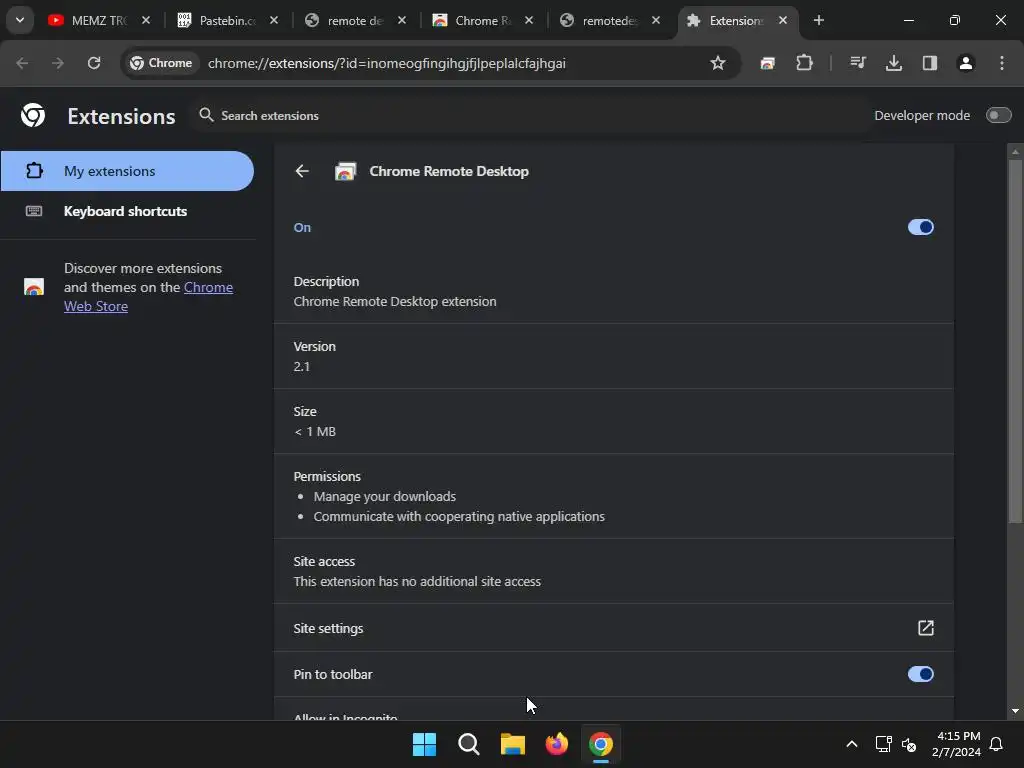Select Communicate with cooperating native applications text
The height and width of the screenshot is (768, 1024).
[x=459, y=517]
